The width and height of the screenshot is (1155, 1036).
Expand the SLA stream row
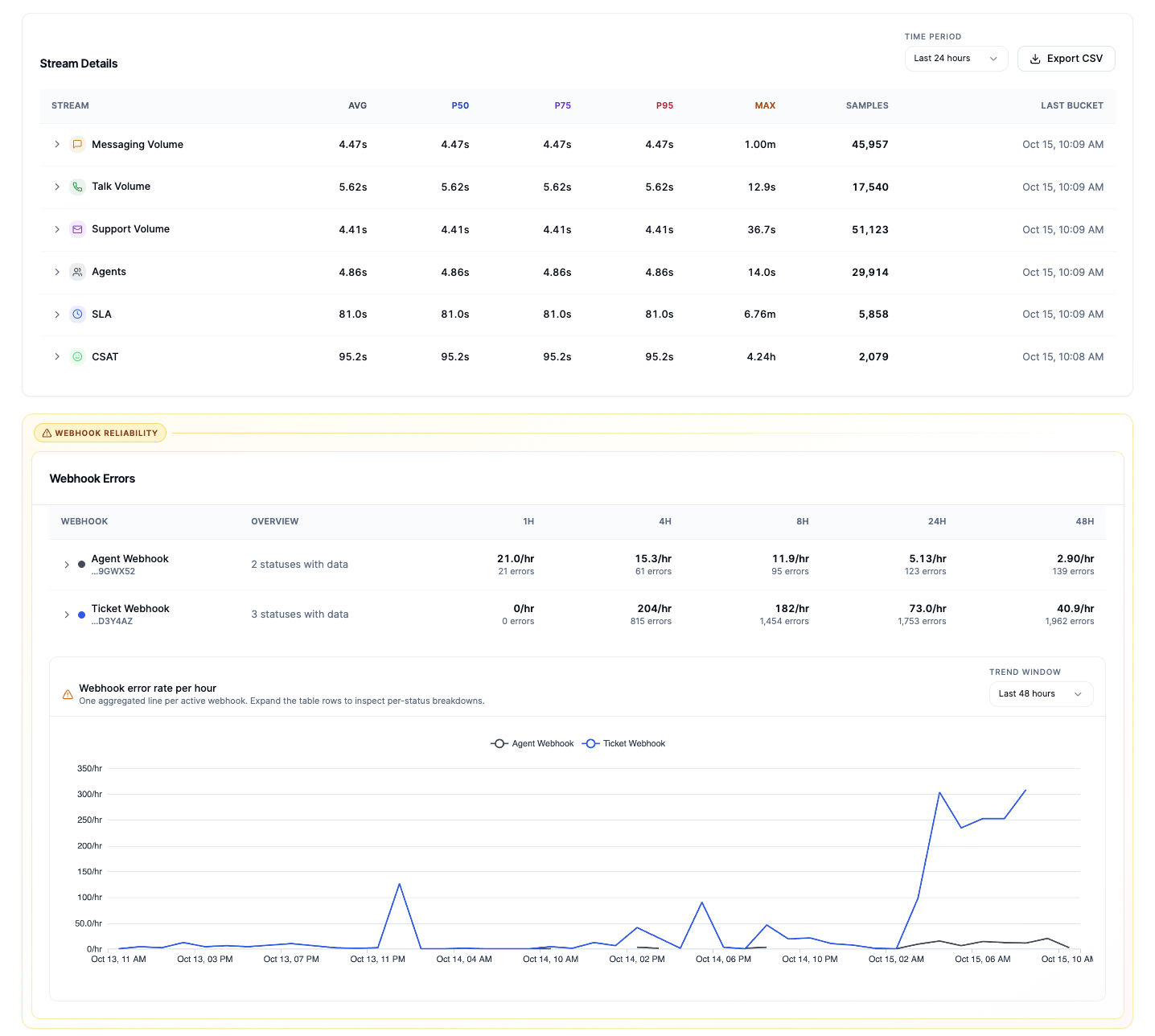57,314
